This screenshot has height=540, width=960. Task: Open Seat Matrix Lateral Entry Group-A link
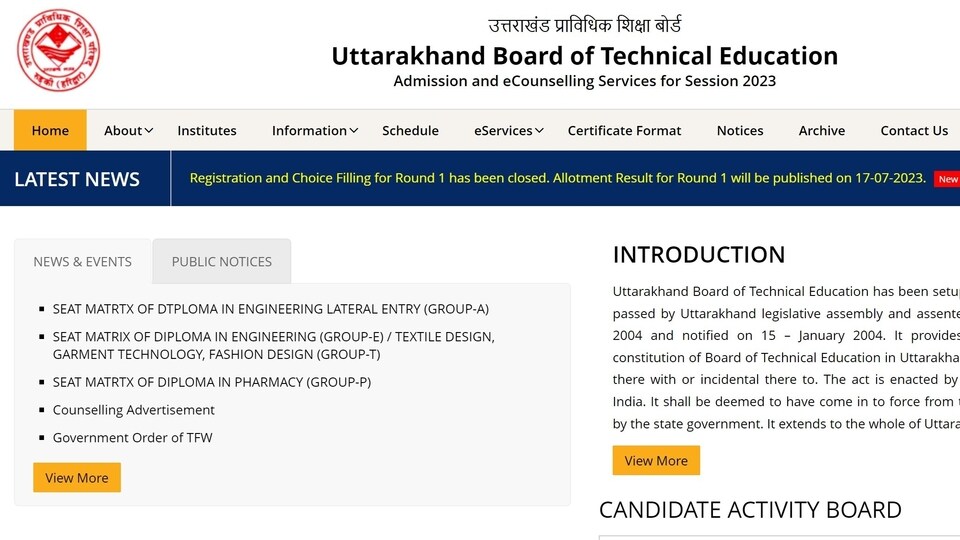271,309
